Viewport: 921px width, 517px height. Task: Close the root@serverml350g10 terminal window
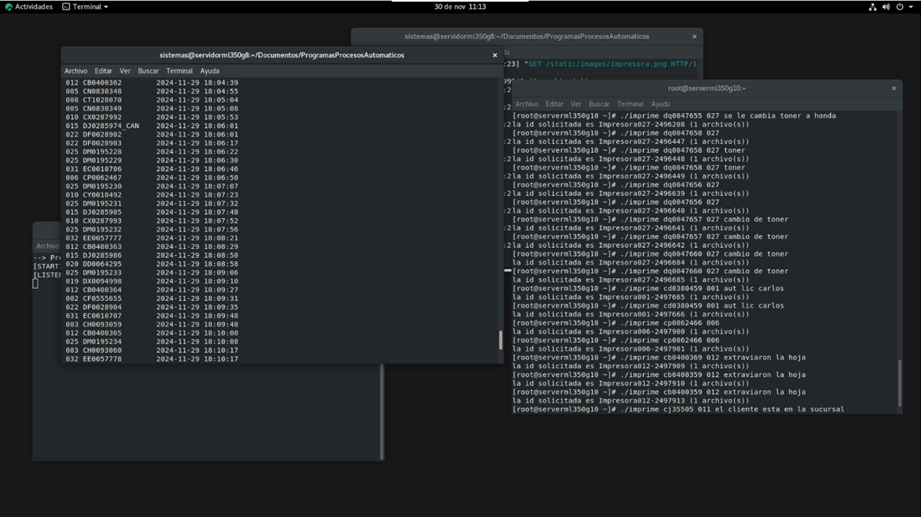894,88
